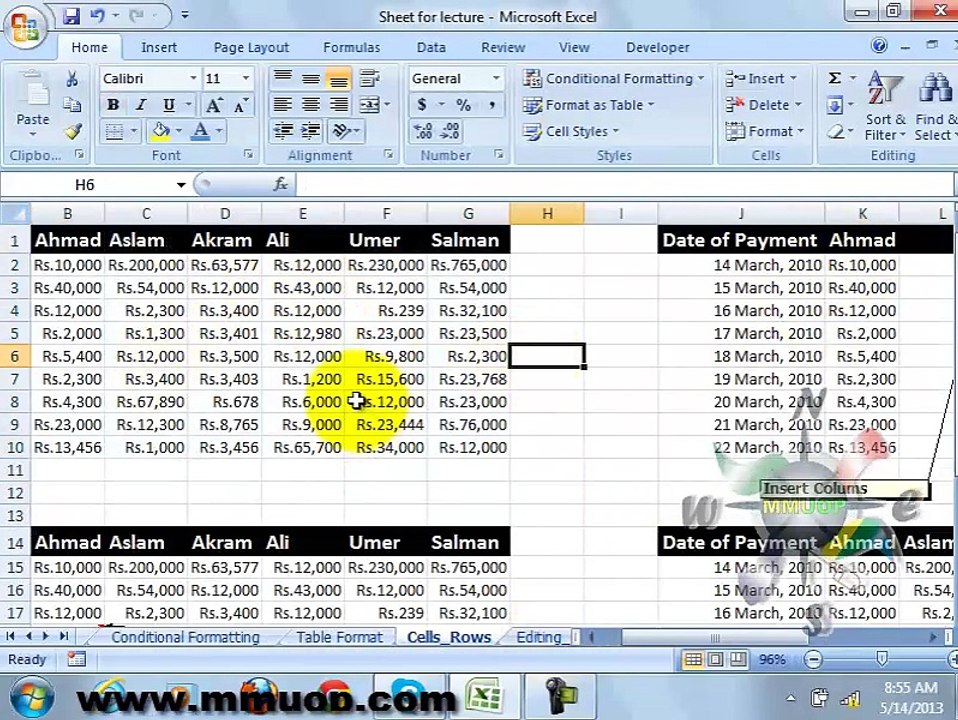Open the font size 11 dropdown
The height and width of the screenshot is (720, 958).
246,78
